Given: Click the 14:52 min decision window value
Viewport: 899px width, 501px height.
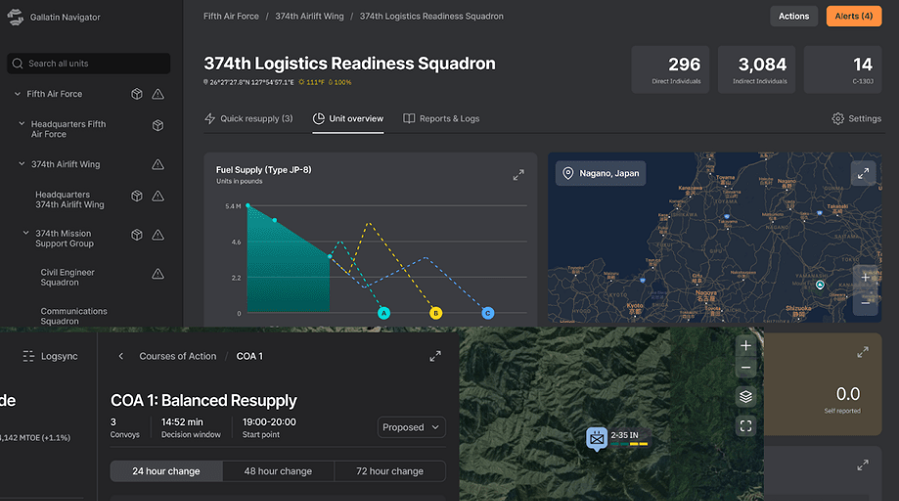Looking at the screenshot, I should tap(182, 422).
